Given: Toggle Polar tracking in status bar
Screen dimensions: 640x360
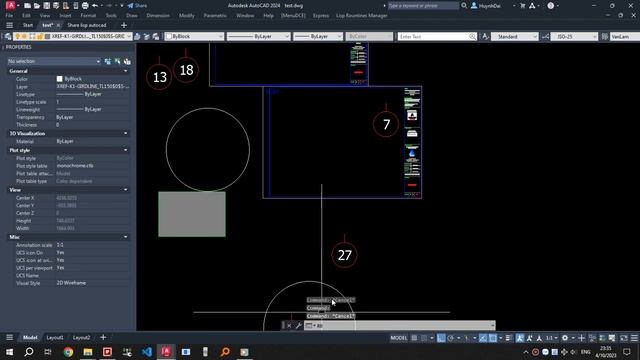Looking at the screenshot, I should point(451,338).
